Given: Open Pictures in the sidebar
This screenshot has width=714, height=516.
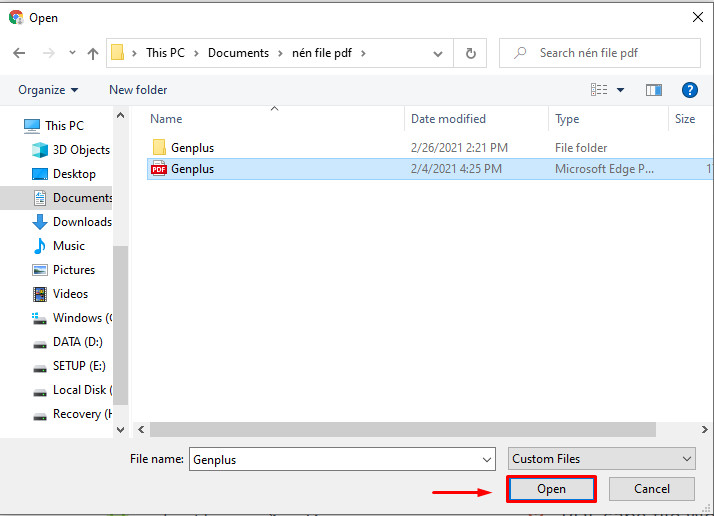Looking at the screenshot, I should [74, 270].
